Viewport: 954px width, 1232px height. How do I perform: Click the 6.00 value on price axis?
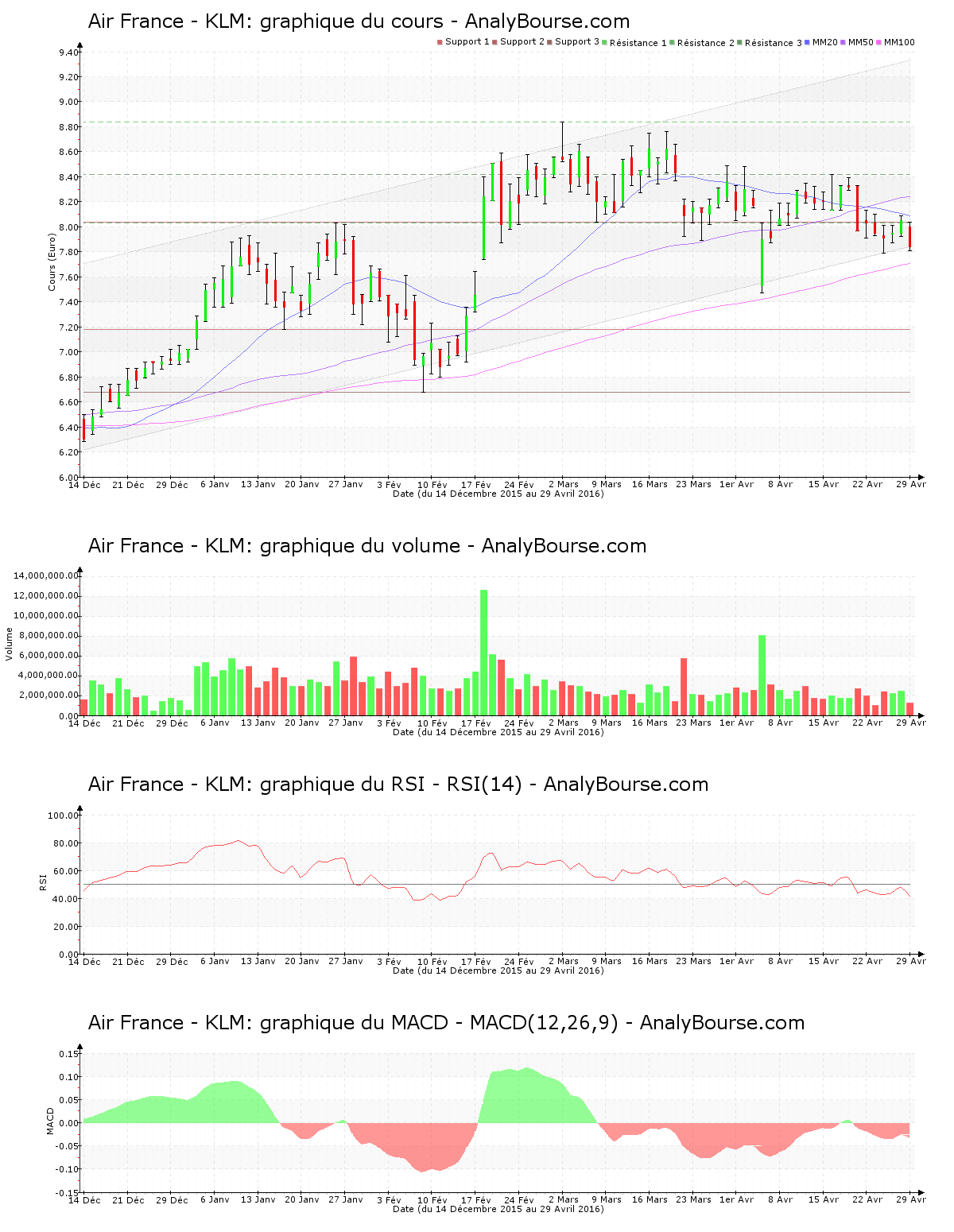(68, 478)
